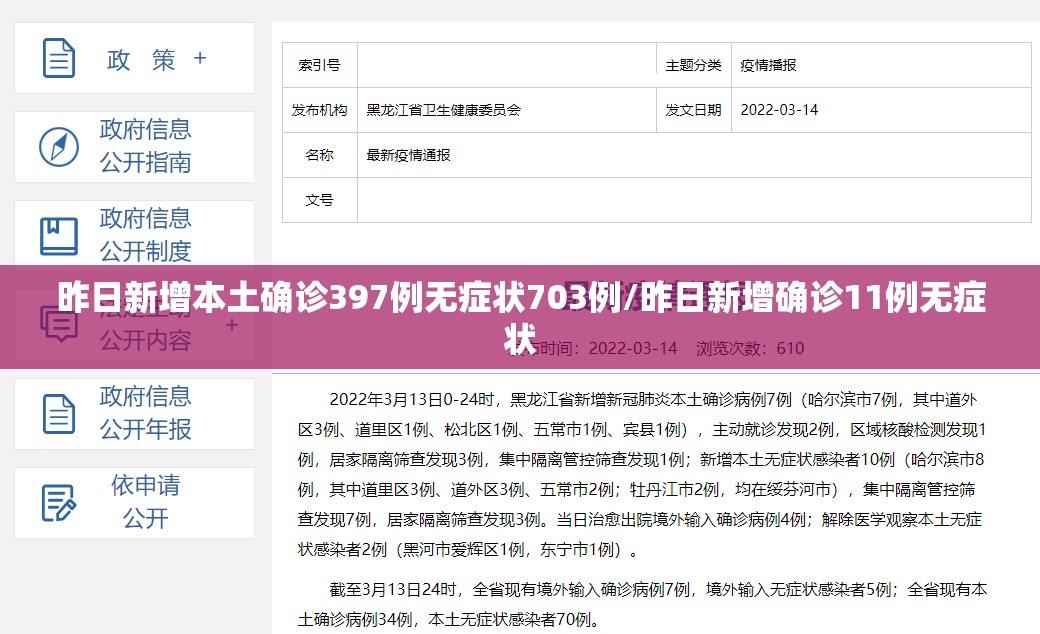The image size is (1040, 634).
Task: Select the 浏览次数: 610 view count
Action: tap(750, 348)
